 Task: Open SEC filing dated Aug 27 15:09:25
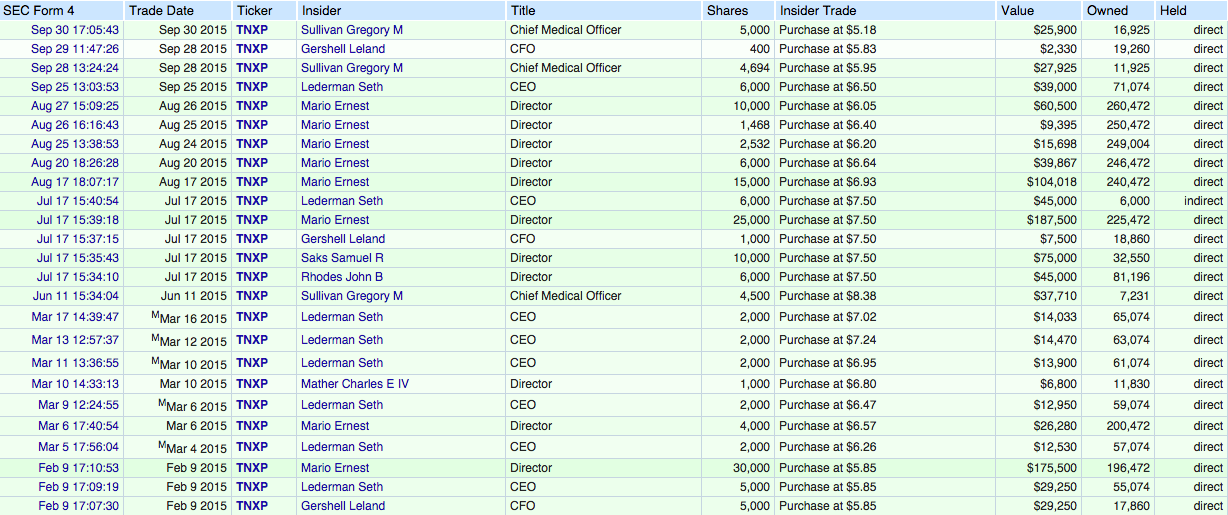75,106
